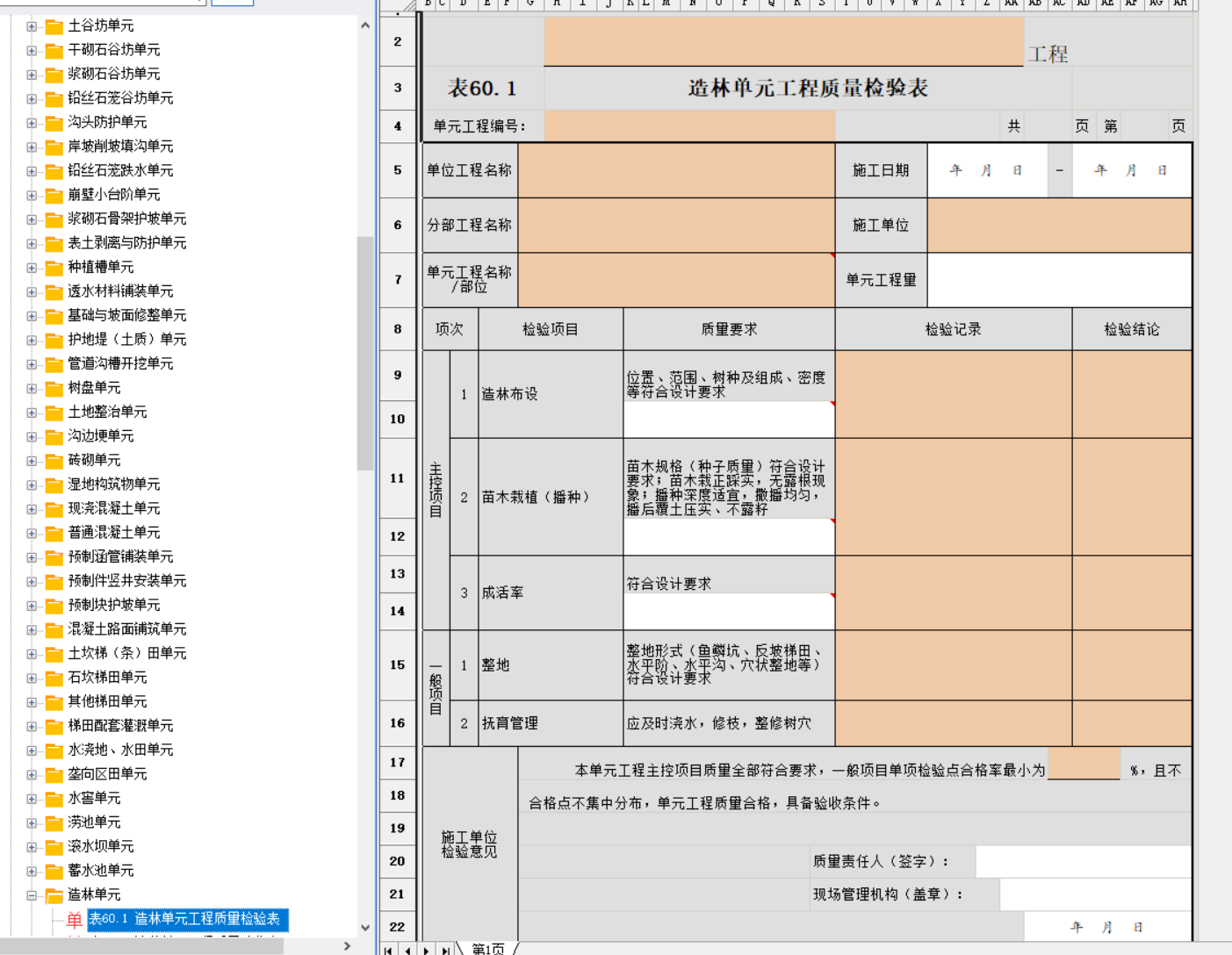
Task: Click the 施工单位 orange input cell
Action: tap(1059, 226)
